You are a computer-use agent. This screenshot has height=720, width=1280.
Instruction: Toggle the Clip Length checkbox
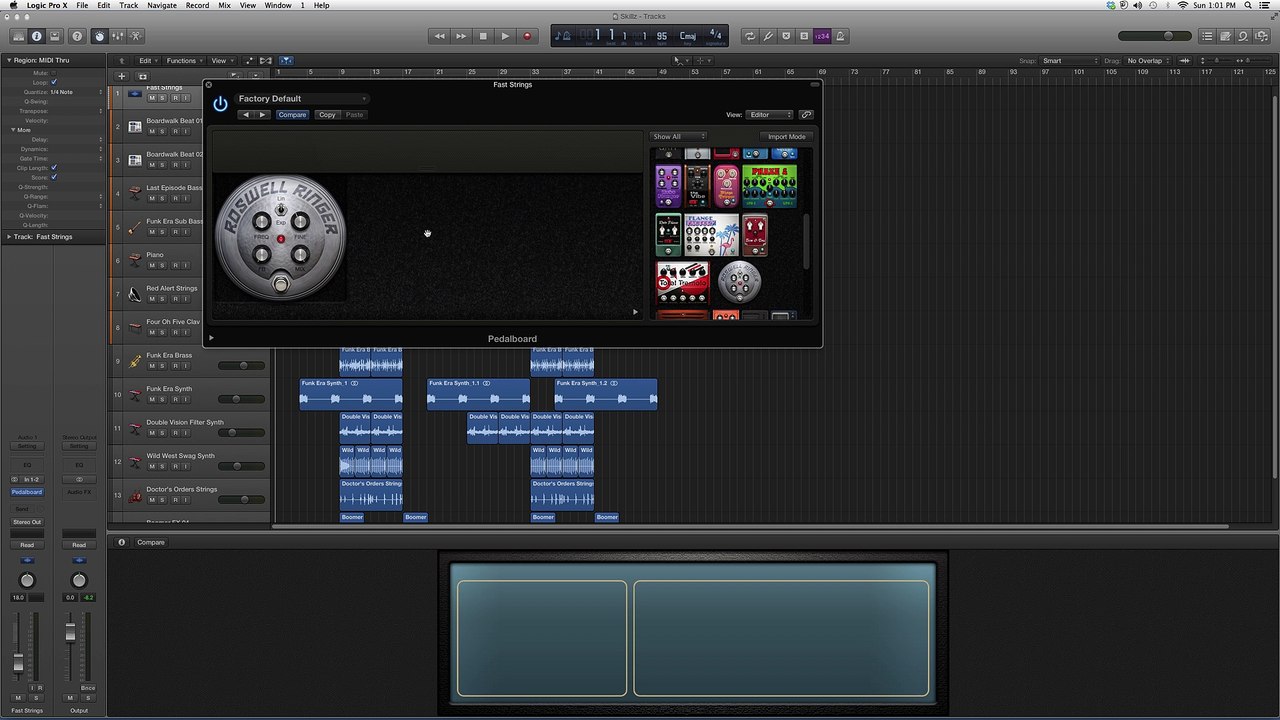tap(54, 168)
